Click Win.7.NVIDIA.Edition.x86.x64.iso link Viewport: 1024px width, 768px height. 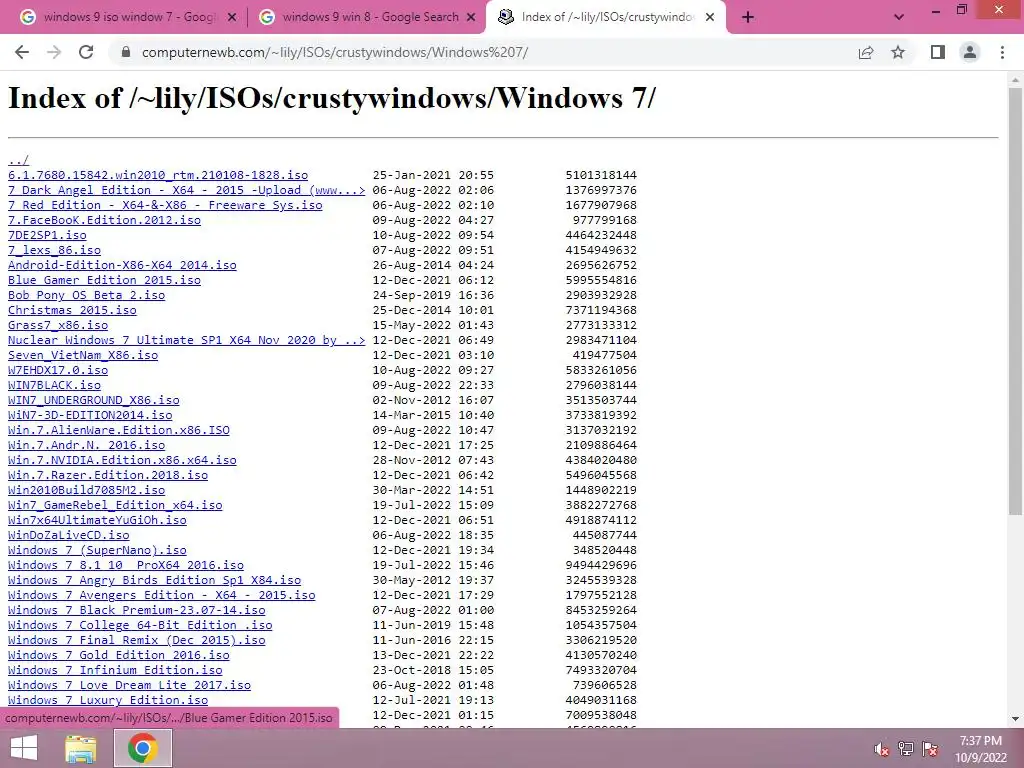coord(122,460)
